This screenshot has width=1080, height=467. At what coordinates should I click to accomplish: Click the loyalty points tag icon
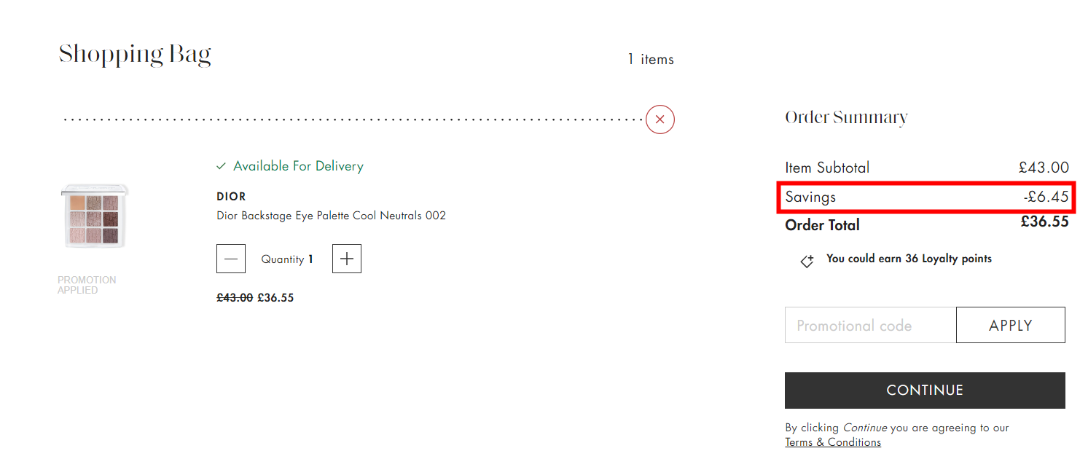coord(807,260)
